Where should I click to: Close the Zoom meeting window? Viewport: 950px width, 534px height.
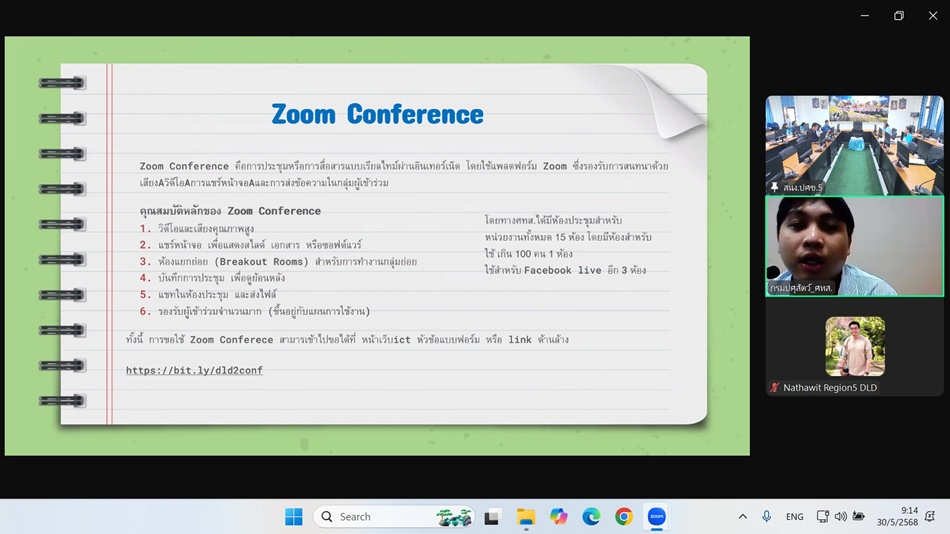pyautogui.click(x=933, y=16)
